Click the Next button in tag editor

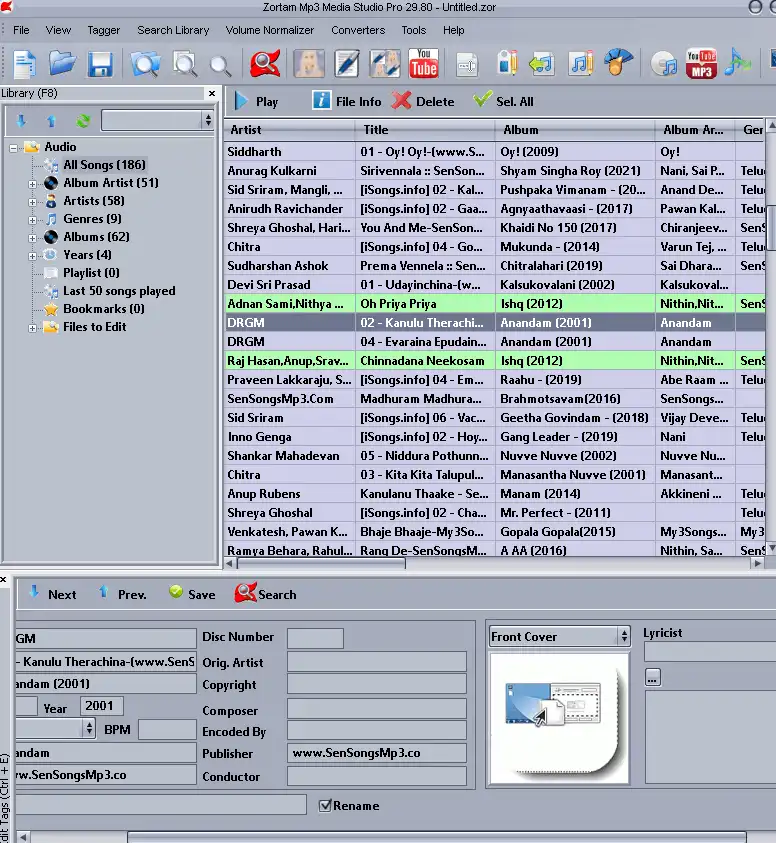pos(52,594)
